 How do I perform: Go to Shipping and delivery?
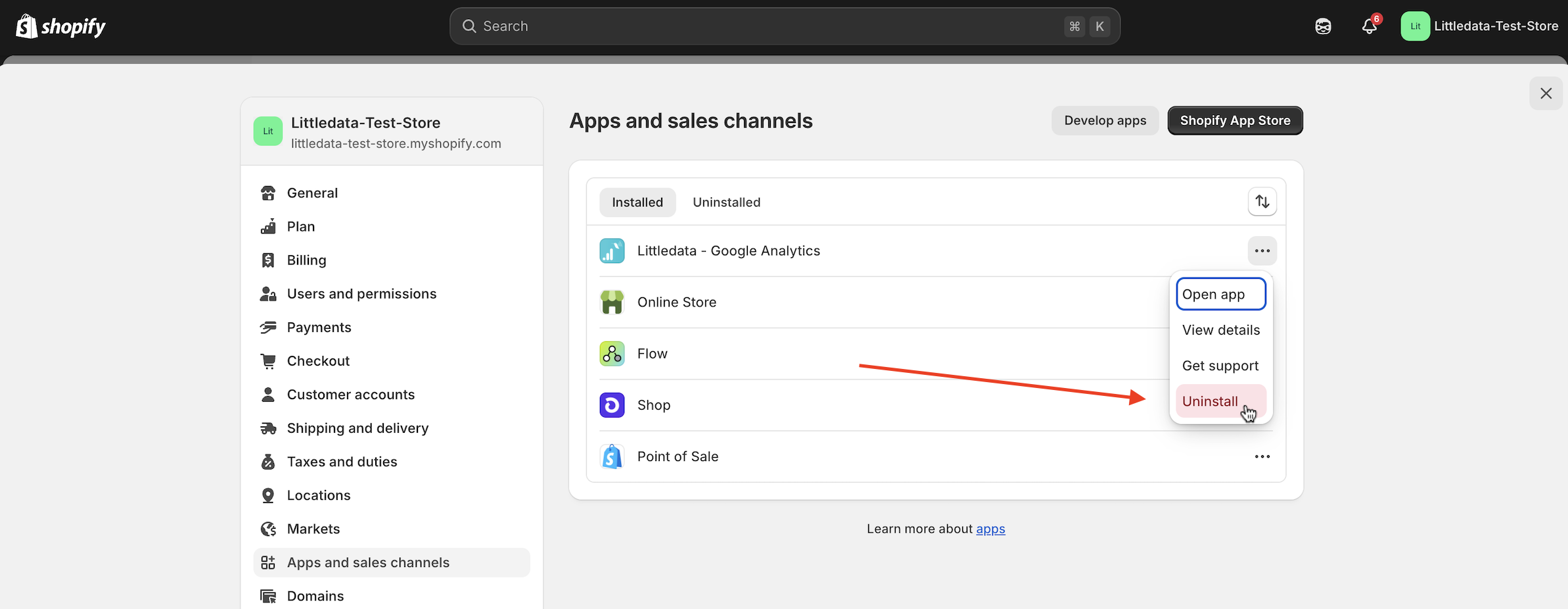(391, 427)
